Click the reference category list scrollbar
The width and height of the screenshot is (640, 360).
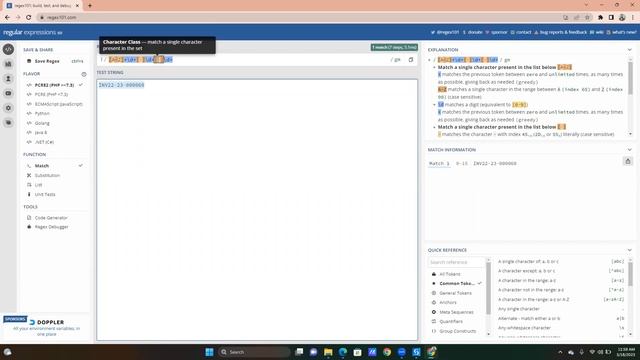coord(489,288)
